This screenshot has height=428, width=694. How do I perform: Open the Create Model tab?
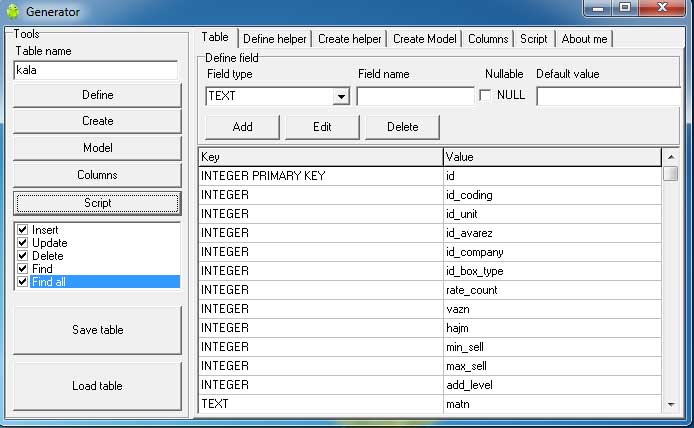point(425,39)
